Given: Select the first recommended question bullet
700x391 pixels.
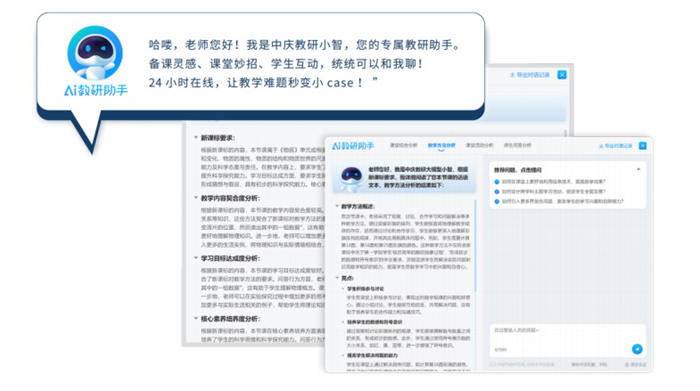Looking at the screenshot, I should [x=497, y=182].
